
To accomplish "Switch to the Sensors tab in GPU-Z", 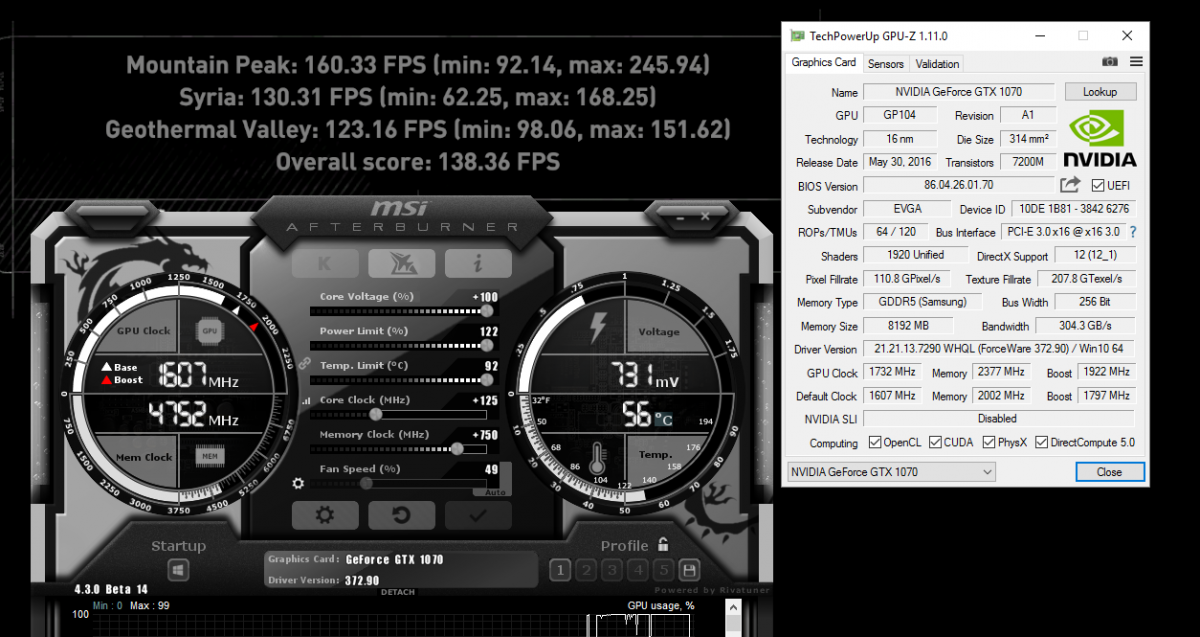I will (x=886, y=63).
